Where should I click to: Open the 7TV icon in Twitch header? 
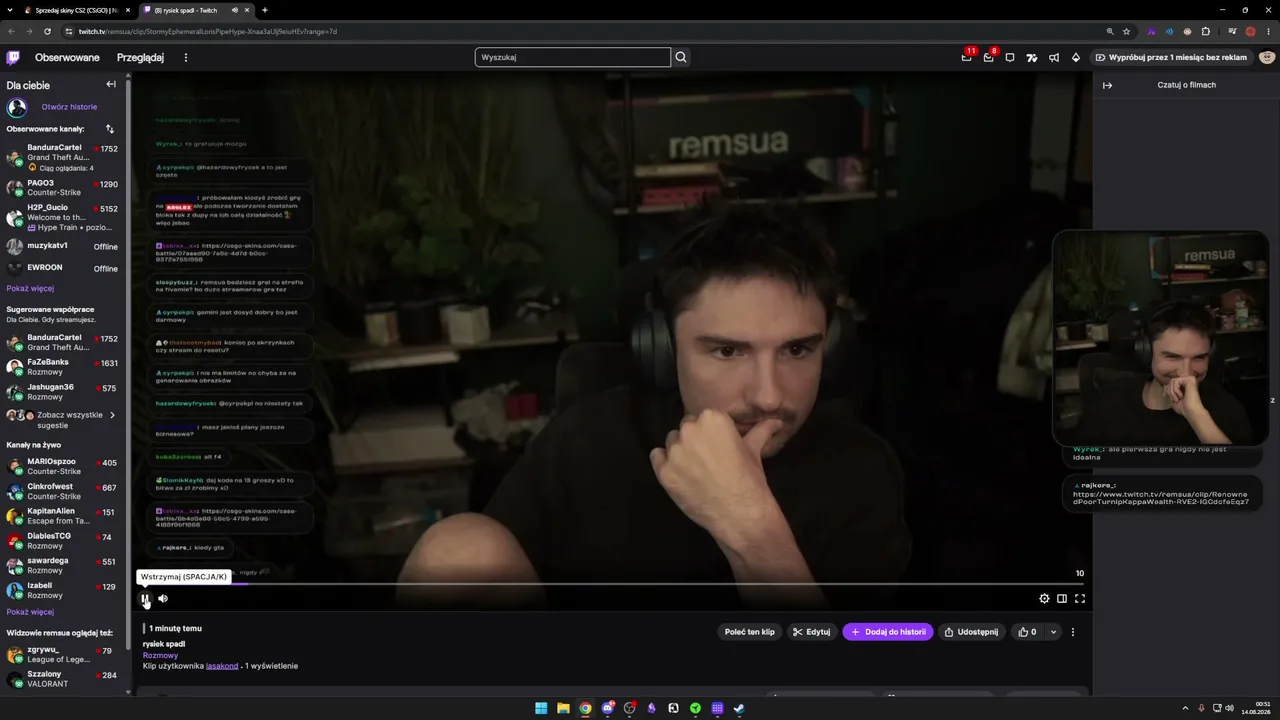1032,57
